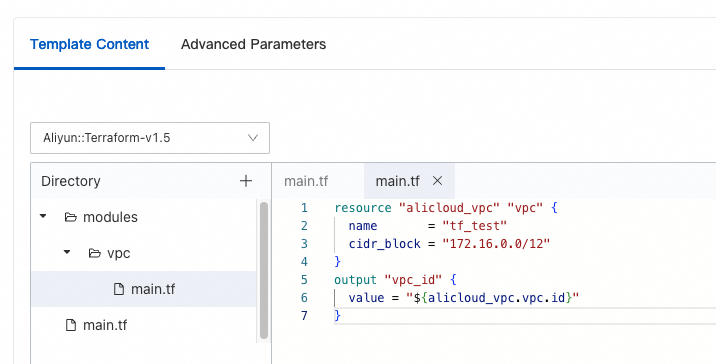Viewport: 716px width, 364px height.
Task: Click the plus icon beside Directory
Action: pyautogui.click(x=246, y=181)
